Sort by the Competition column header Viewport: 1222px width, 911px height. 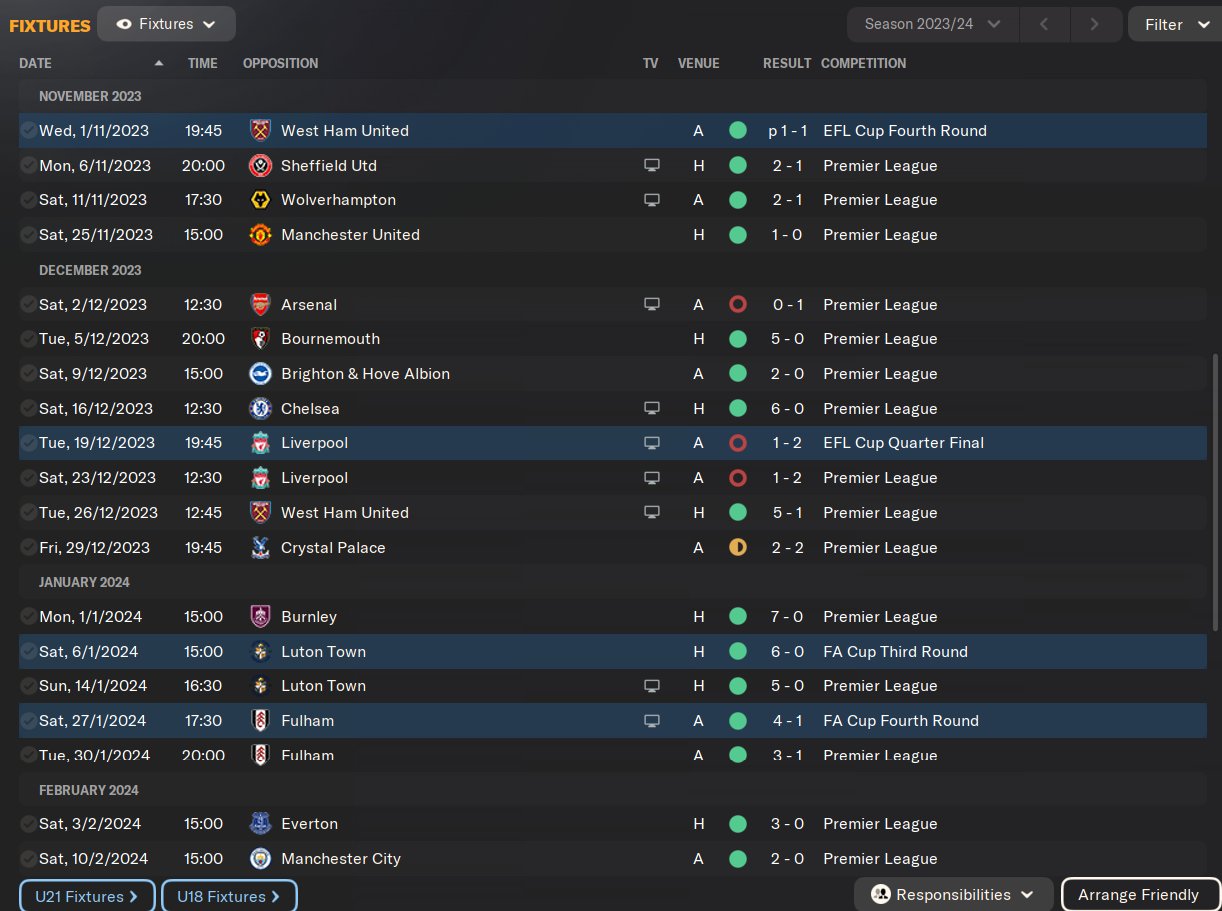point(864,63)
